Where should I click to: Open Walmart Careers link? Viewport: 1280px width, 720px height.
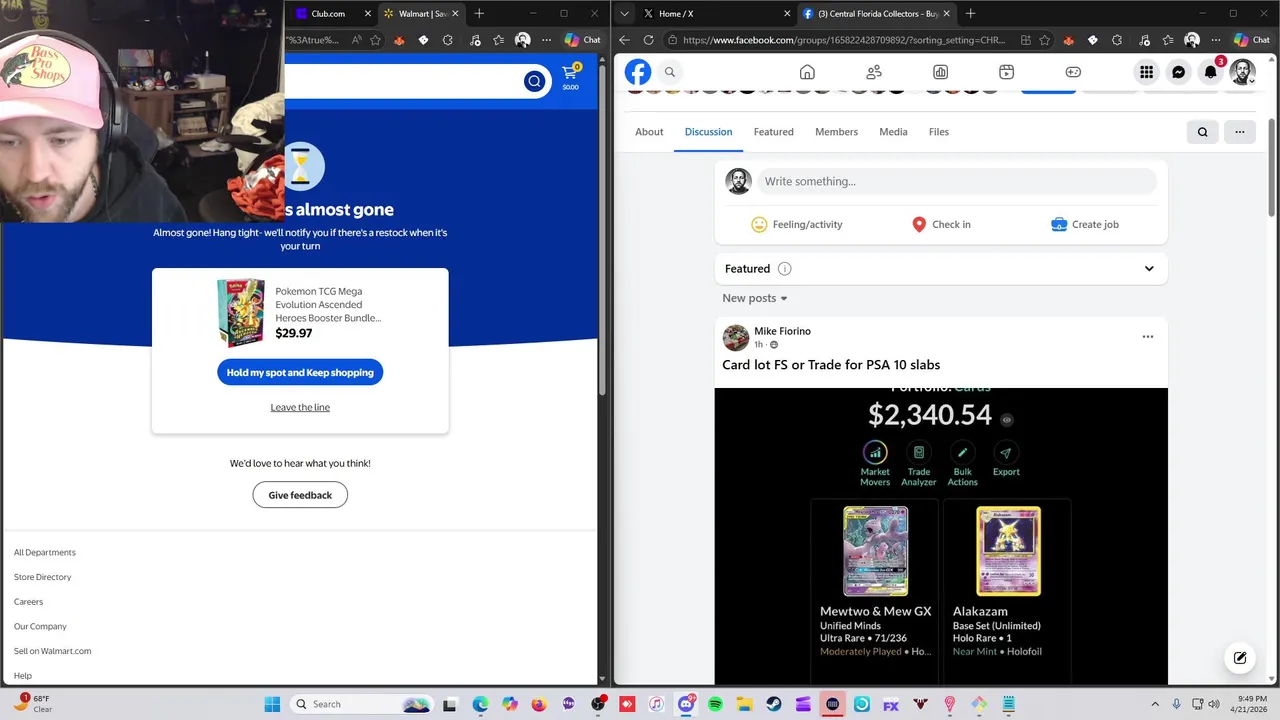(28, 602)
